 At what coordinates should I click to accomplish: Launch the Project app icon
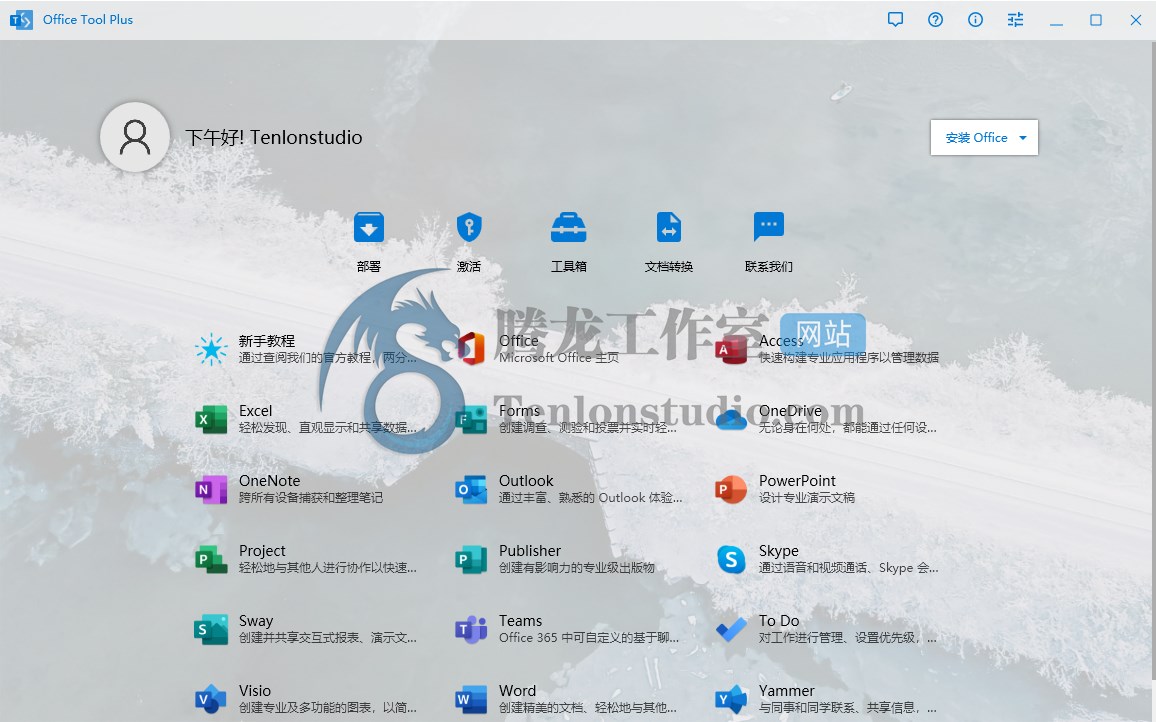pos(212,559)
